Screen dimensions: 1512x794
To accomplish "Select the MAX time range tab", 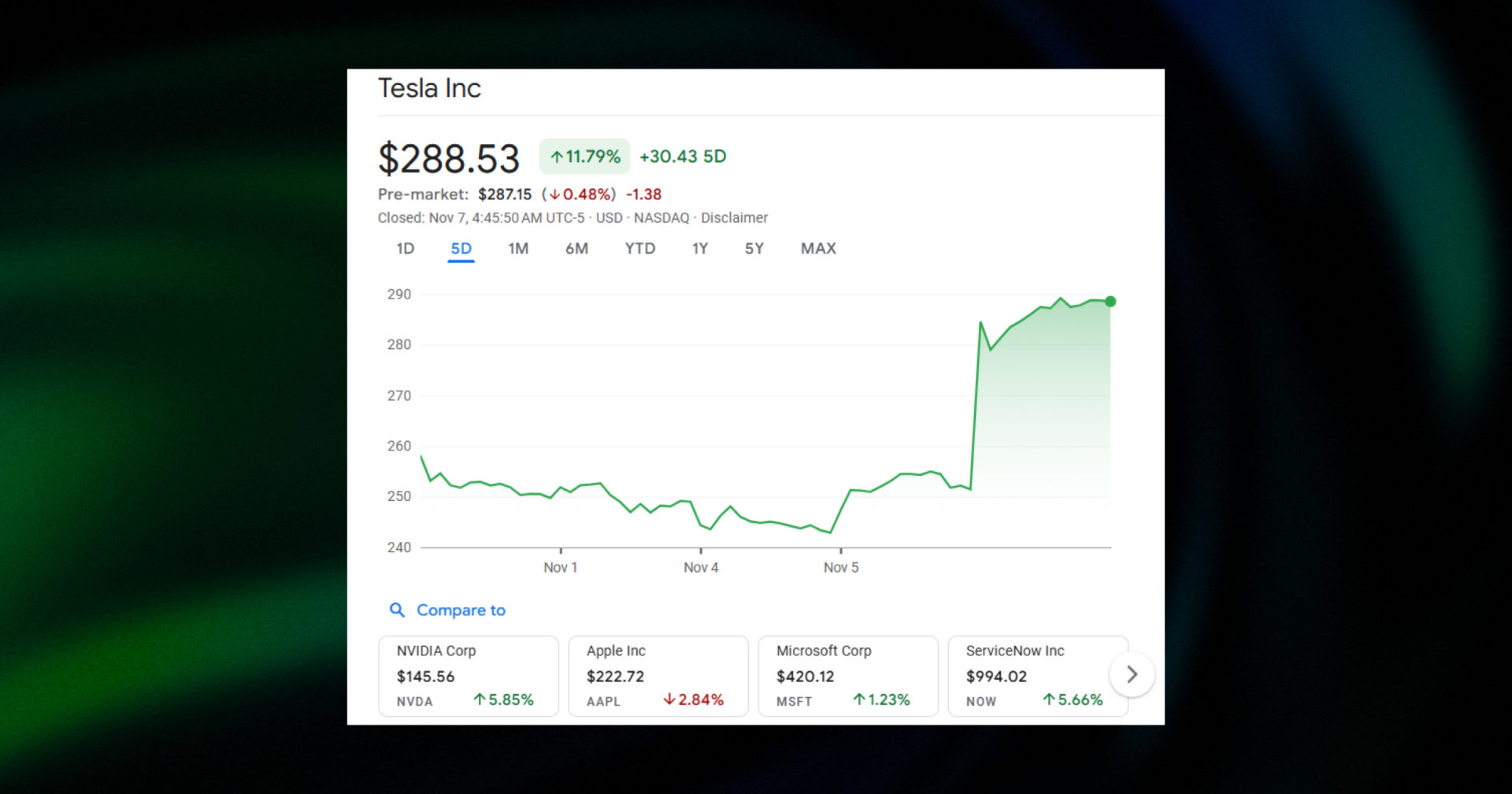I will 817,248.
